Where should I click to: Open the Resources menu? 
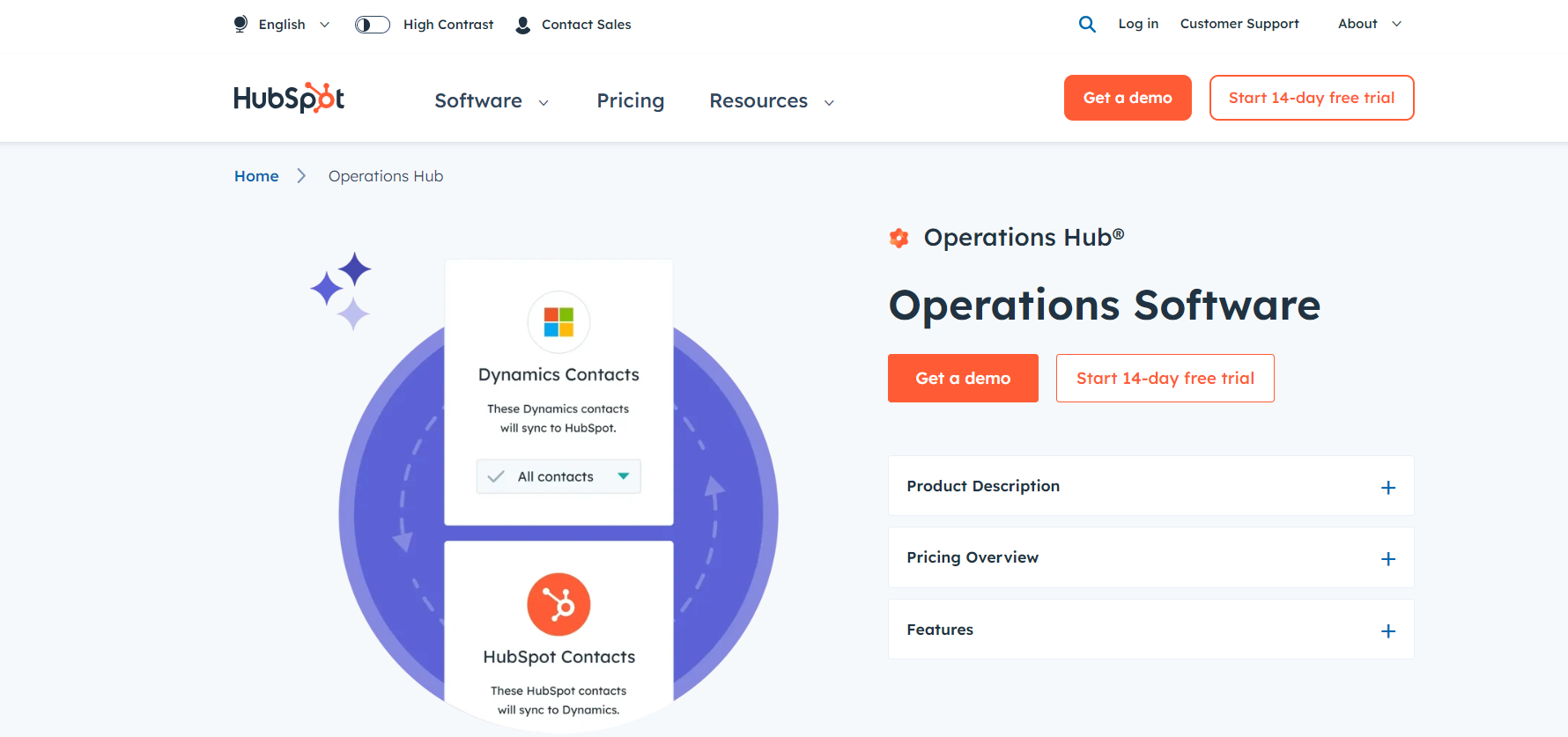(x=758, y=101)
